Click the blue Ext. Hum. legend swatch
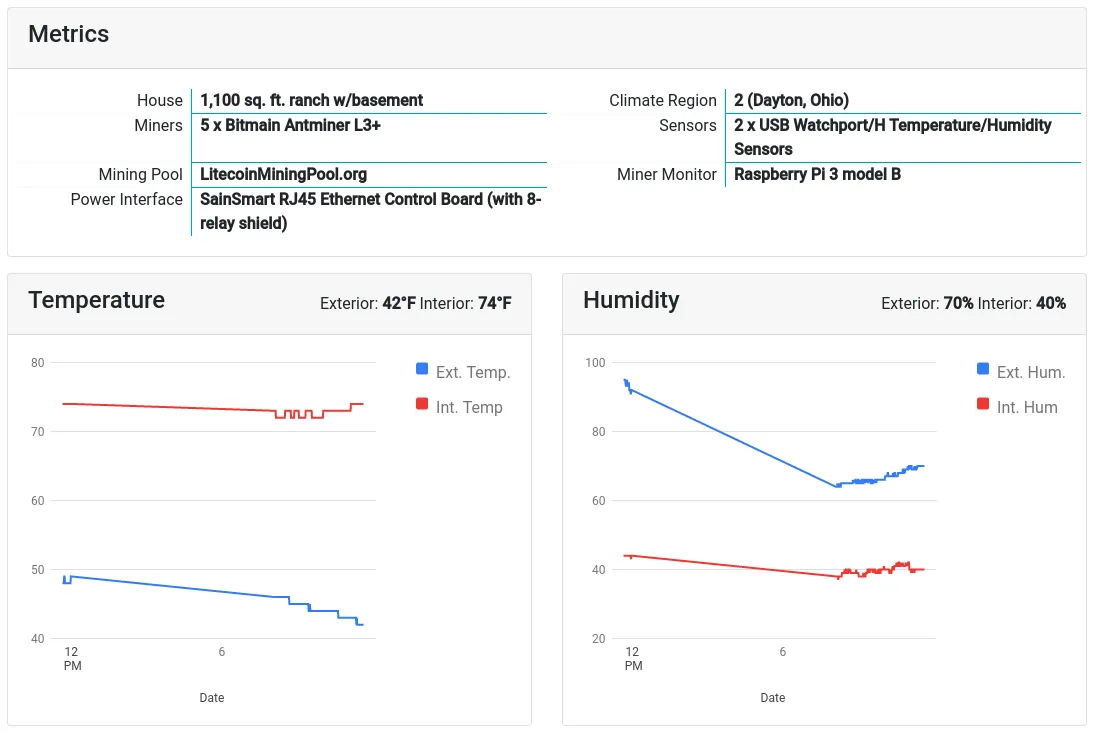1095x733 pixels. (x=983, y=369)
